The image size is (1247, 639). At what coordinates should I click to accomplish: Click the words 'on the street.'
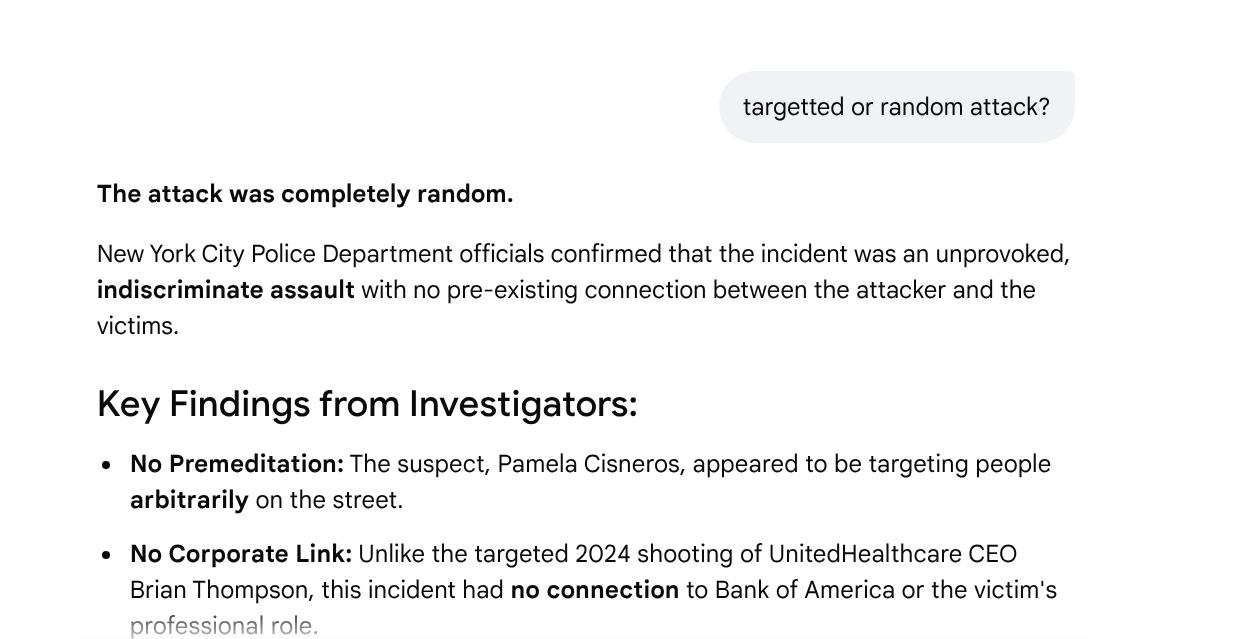pyautogui.click(x=329, y=500)
